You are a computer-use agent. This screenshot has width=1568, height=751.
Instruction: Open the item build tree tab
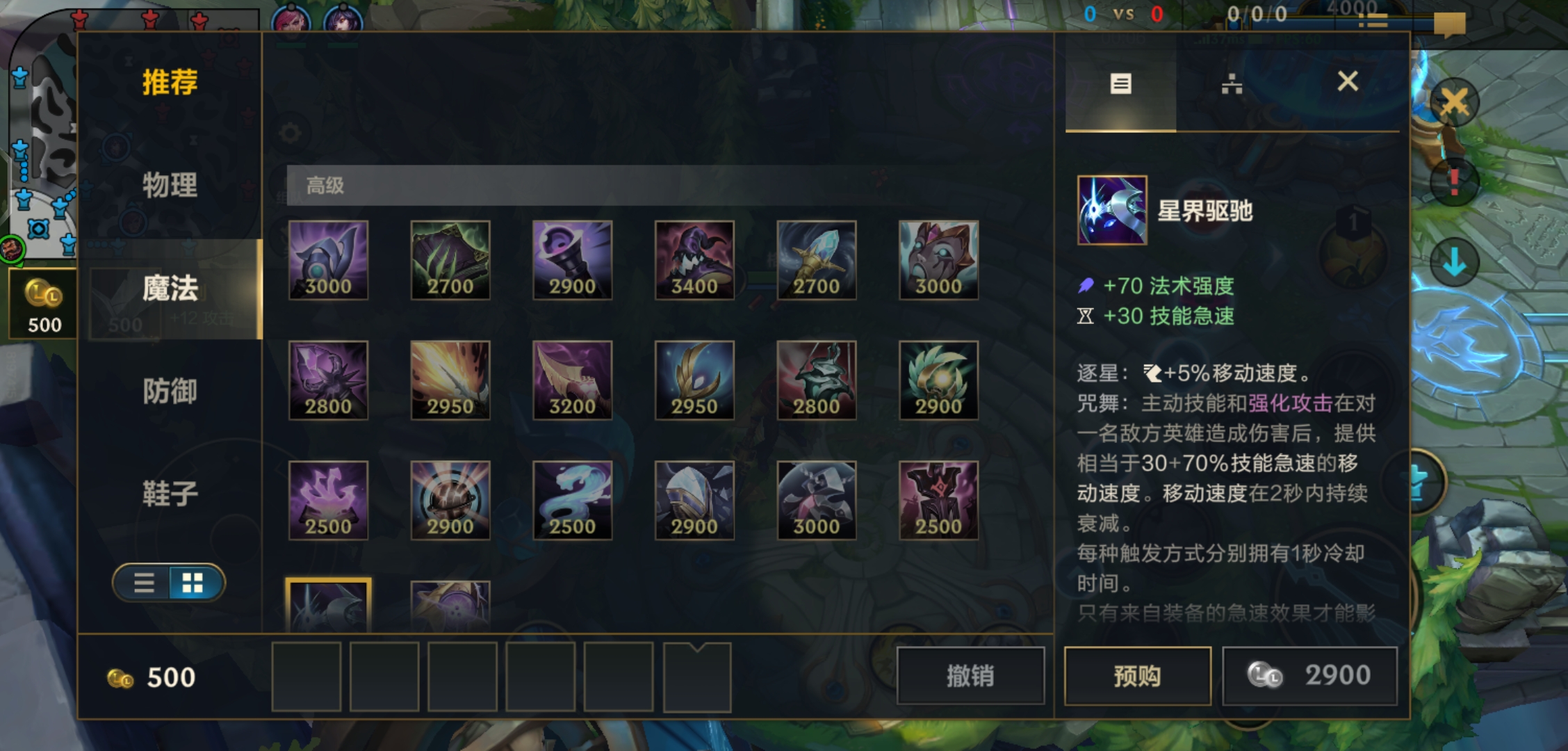1232,83
